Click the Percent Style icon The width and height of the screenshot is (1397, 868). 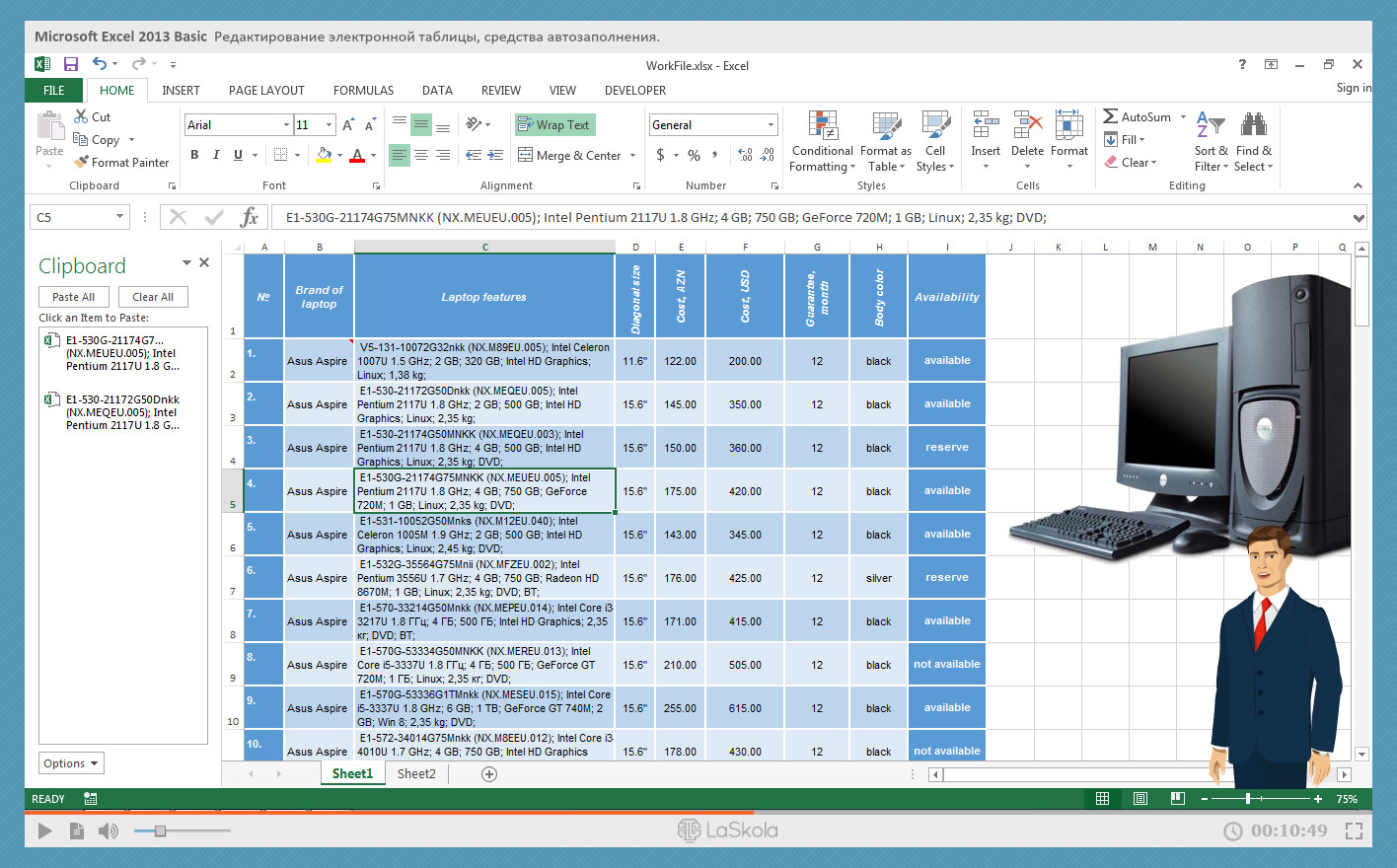(x=694, y=155)
